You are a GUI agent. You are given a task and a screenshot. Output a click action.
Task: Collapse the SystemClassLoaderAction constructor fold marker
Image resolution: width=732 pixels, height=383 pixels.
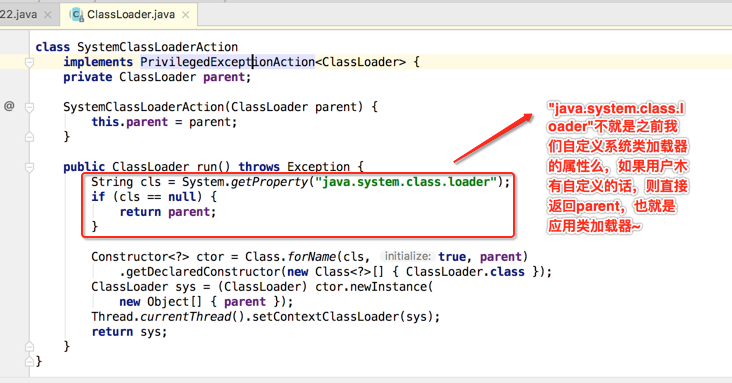click(29, 107)
